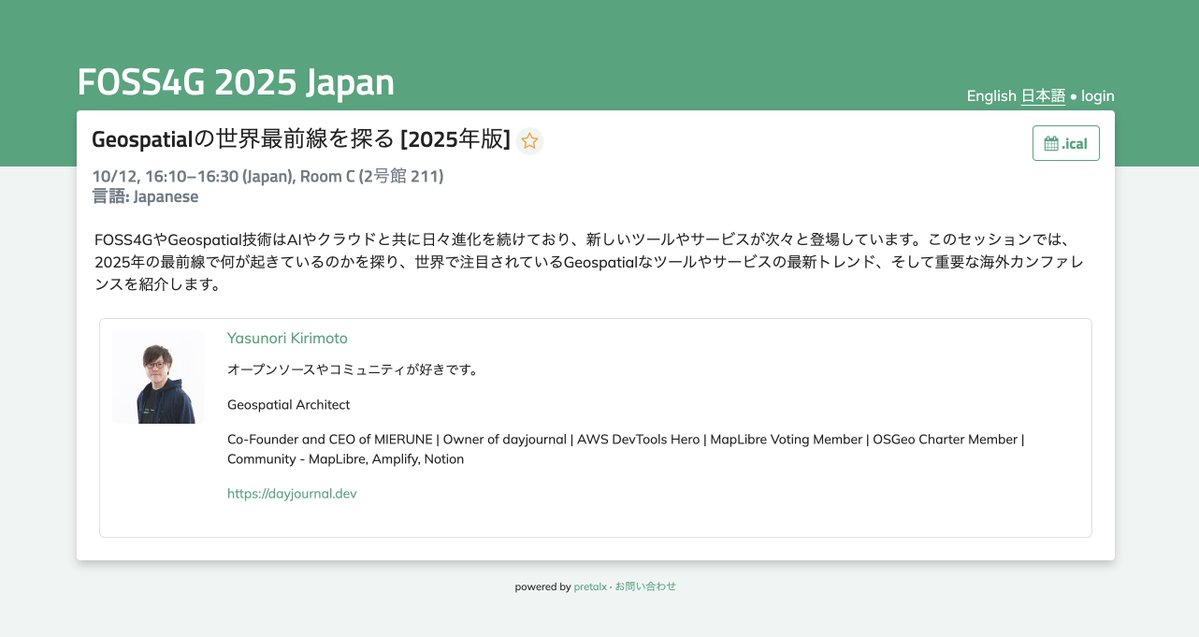Screen dimensions: 1199x637
Task: Open the お問い合わせ contact link
Action: click(645, 587)
